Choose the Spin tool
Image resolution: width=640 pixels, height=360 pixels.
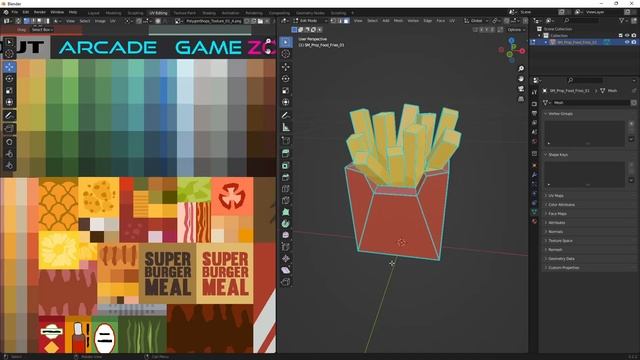[286, 224]
